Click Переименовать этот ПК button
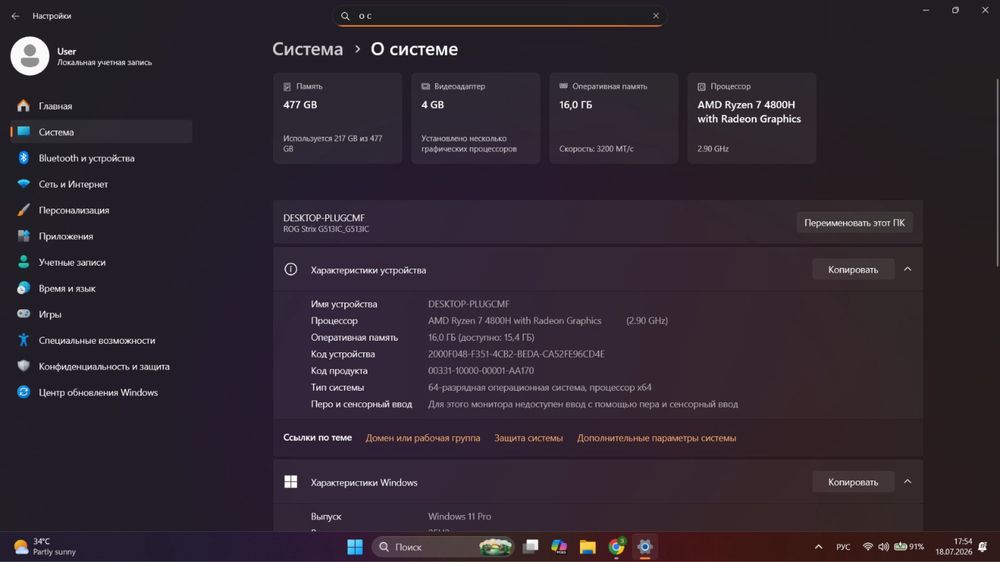Viewport: 1000px width, 562px height. click(854, 223)
